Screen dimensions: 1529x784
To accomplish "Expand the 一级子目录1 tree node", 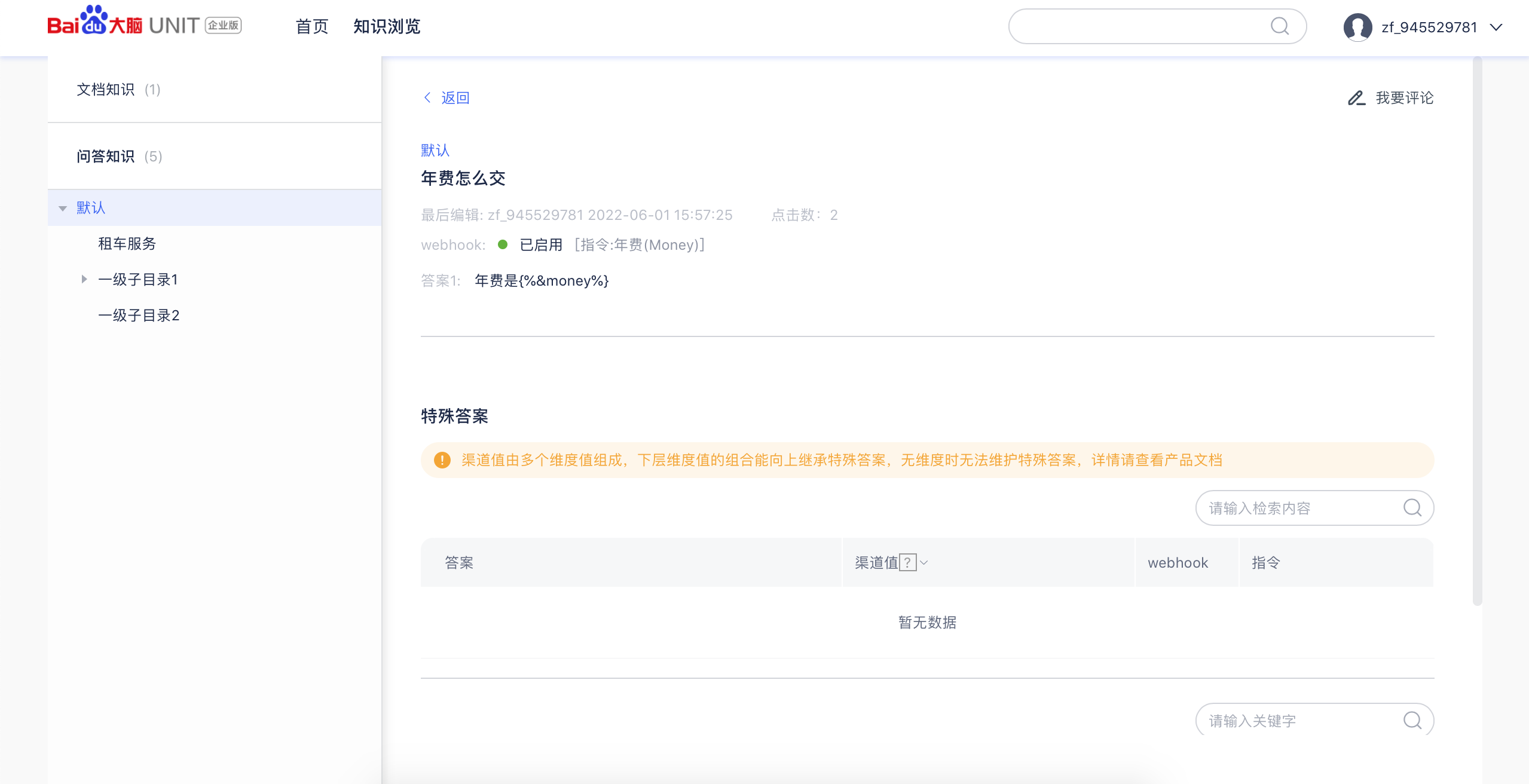I will coord(84,279).
